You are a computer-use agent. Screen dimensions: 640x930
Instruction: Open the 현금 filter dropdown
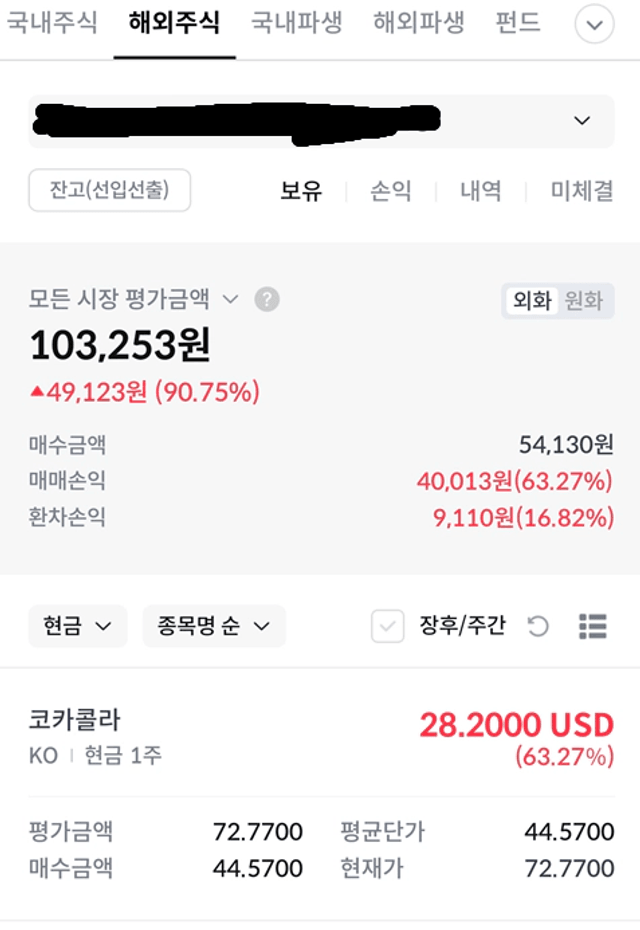tap(78, 626)
